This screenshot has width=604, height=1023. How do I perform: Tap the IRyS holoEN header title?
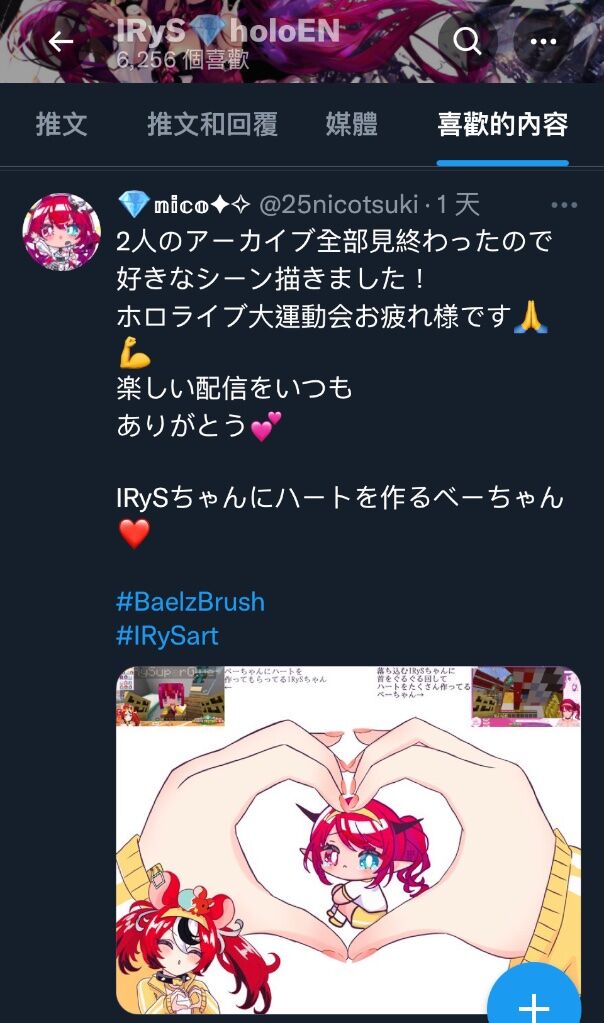[228, 31]
